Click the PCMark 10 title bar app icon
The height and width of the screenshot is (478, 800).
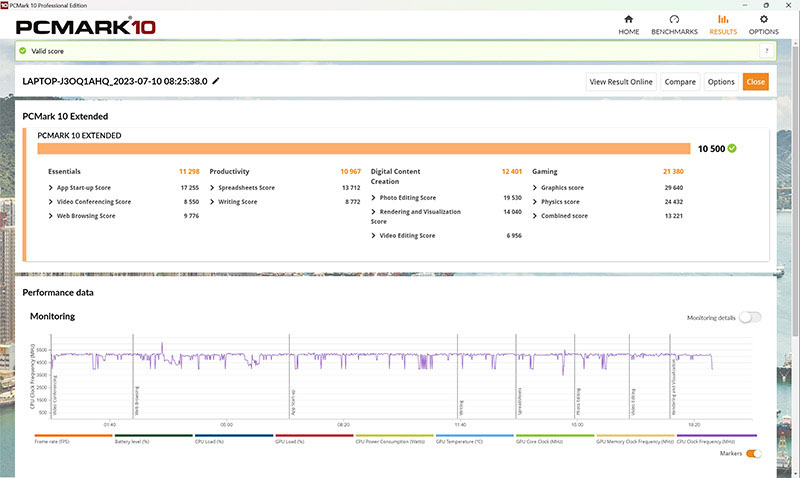coord(5,5)
